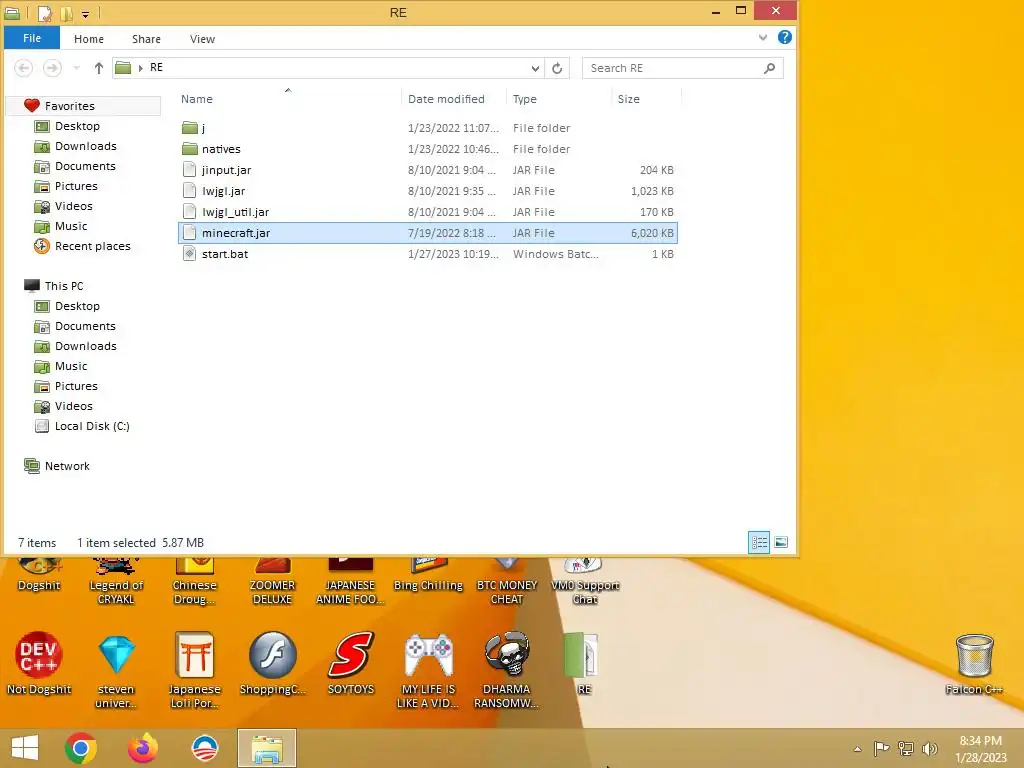
Task: Open Downloads under This PC
Action: click(x=86, y=346)
